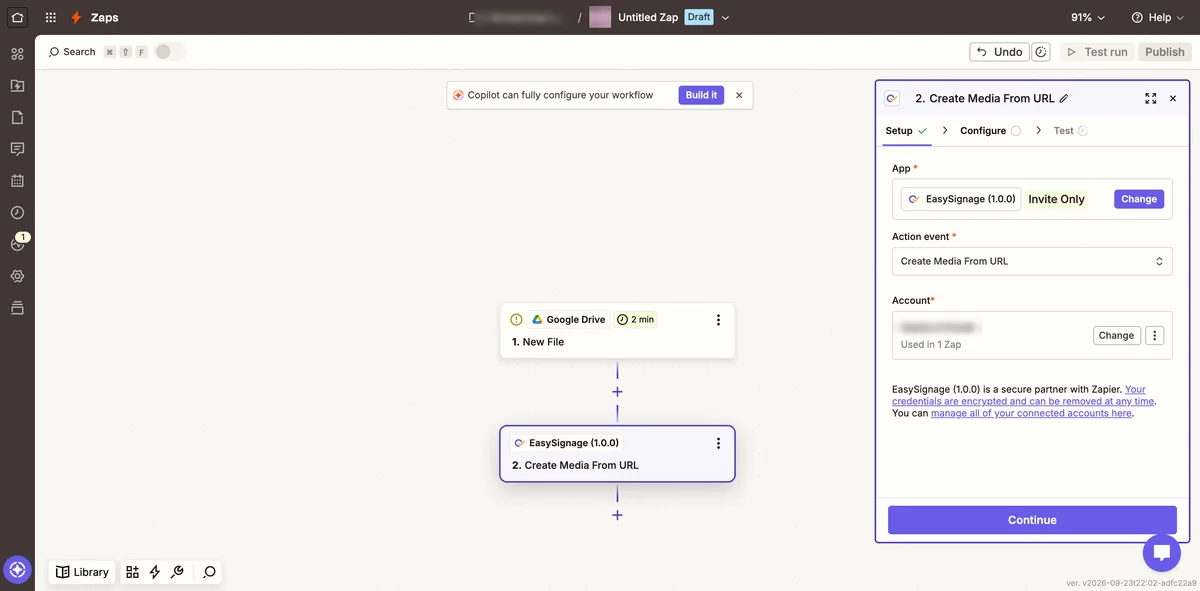
Task: Add a step between Google Drive and EasySignage
Action: (x=617, y=392)
